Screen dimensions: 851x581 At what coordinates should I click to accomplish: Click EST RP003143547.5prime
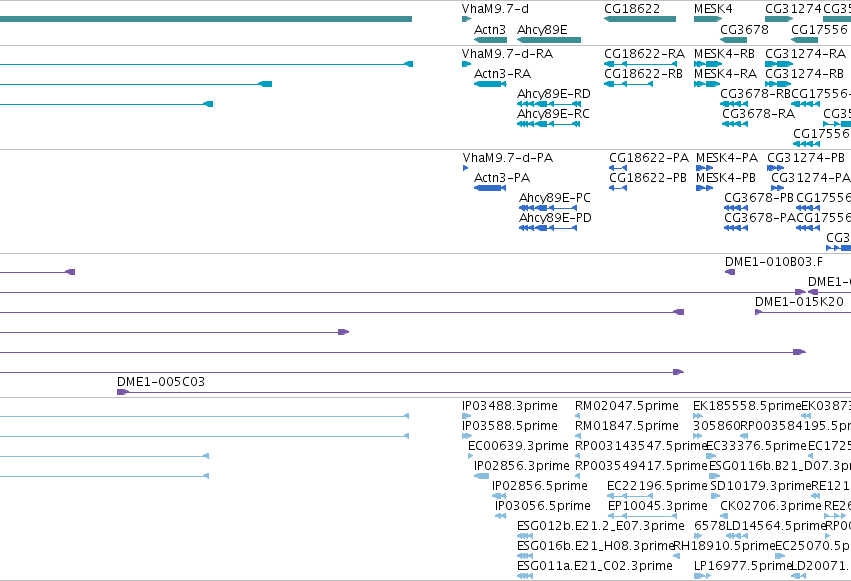point(577,456)
